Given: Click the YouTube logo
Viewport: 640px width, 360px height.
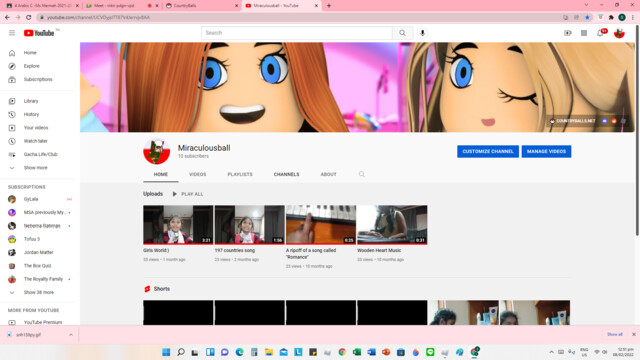Looking at the screenshot, I should [x=39, y=33].
